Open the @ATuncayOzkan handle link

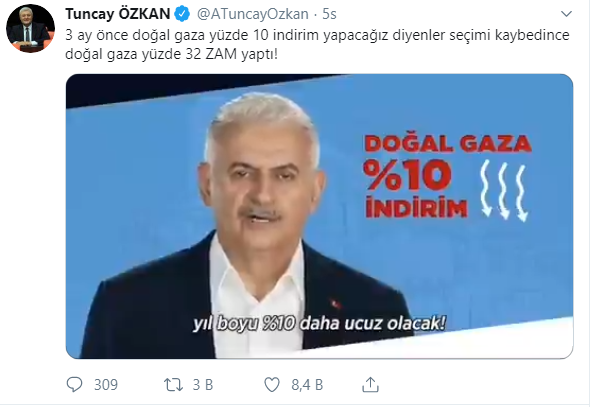point(253,14)
